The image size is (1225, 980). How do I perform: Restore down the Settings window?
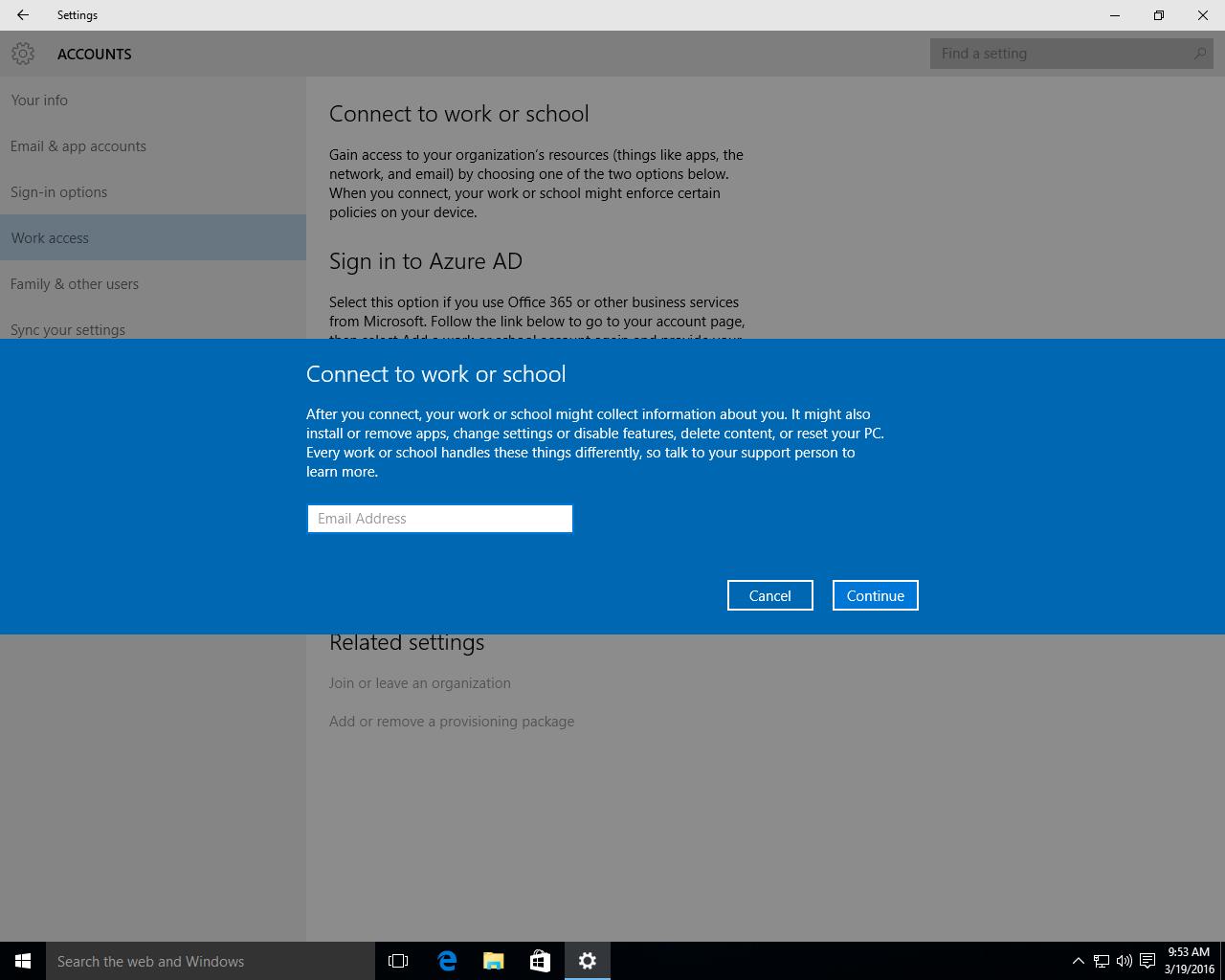(1159, 15)
